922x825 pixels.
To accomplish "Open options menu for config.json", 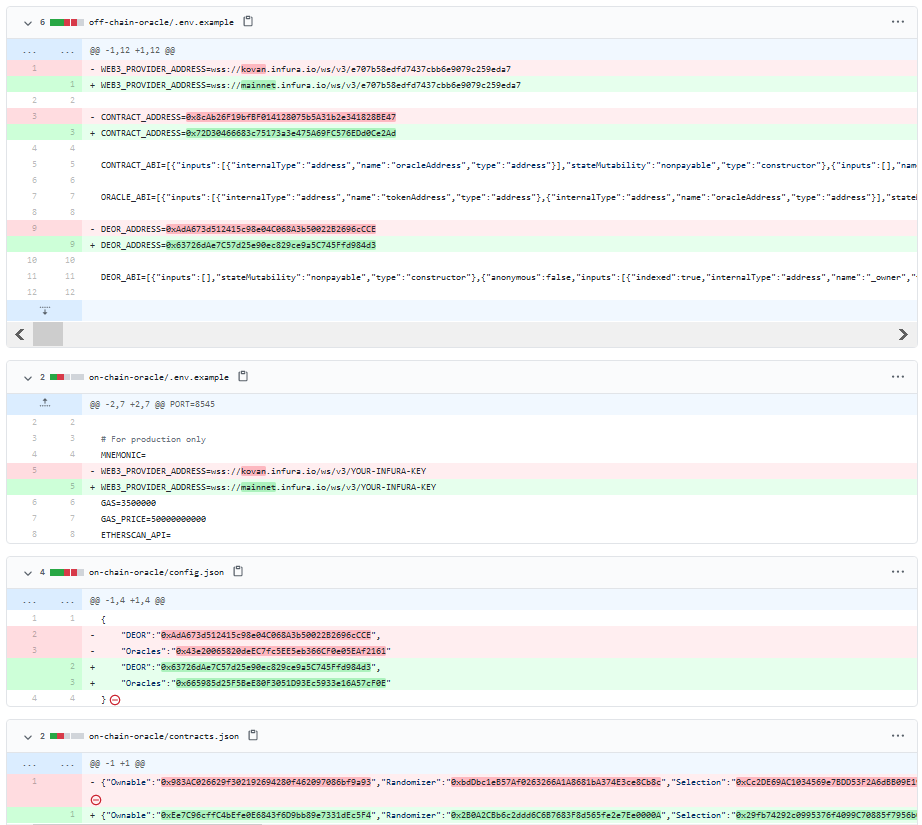I will tap(897, 572).
